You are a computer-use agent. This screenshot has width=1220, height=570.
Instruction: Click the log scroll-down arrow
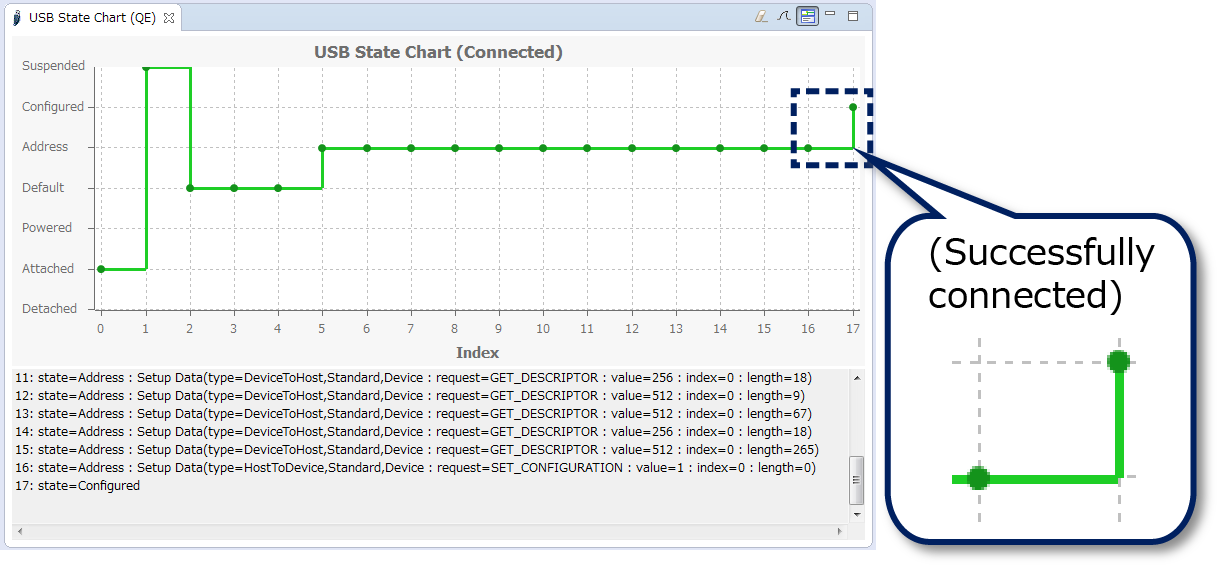[856, 514]
